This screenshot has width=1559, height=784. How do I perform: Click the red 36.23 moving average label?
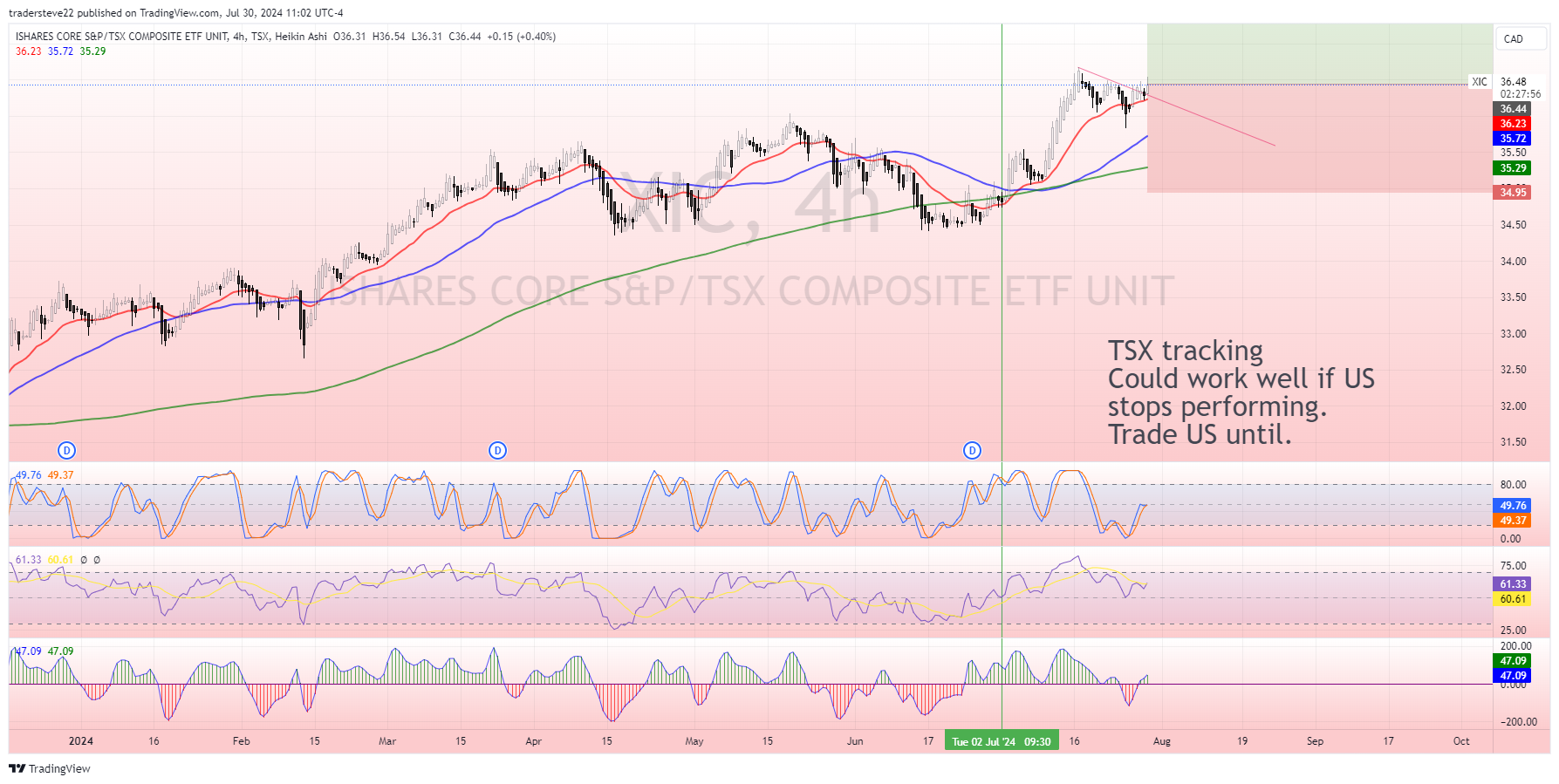coord(1513,124)
